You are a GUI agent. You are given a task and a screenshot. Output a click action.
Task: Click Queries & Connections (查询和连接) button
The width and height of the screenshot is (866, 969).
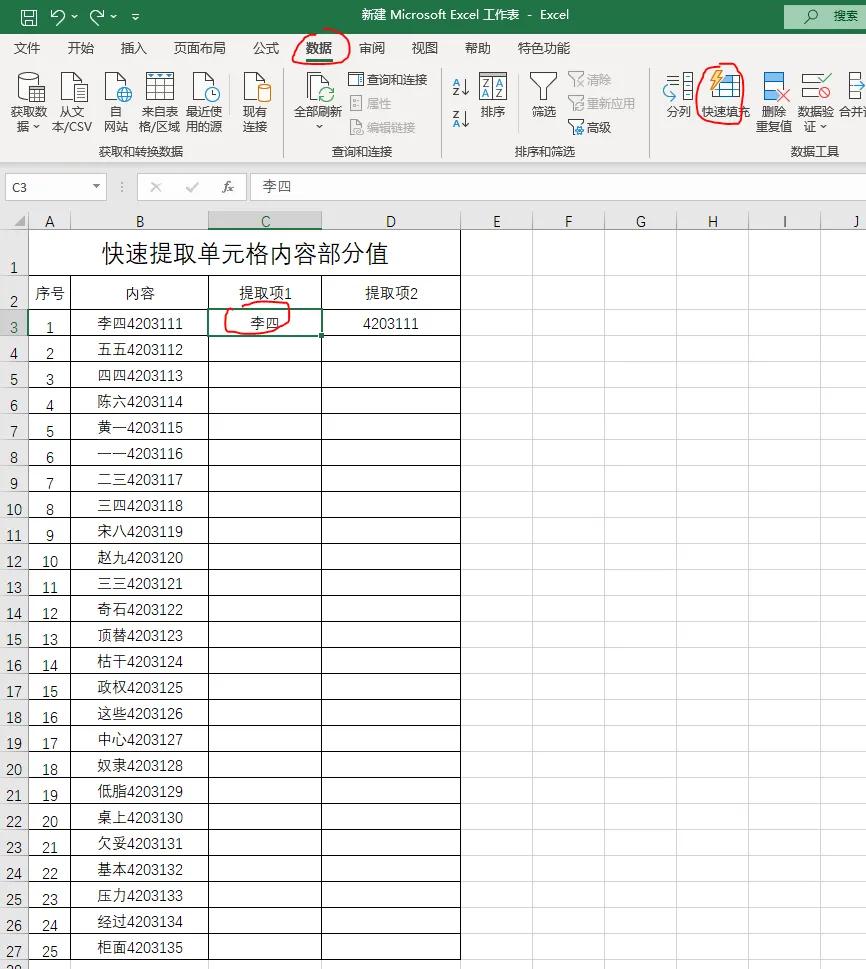pos(388,79)
